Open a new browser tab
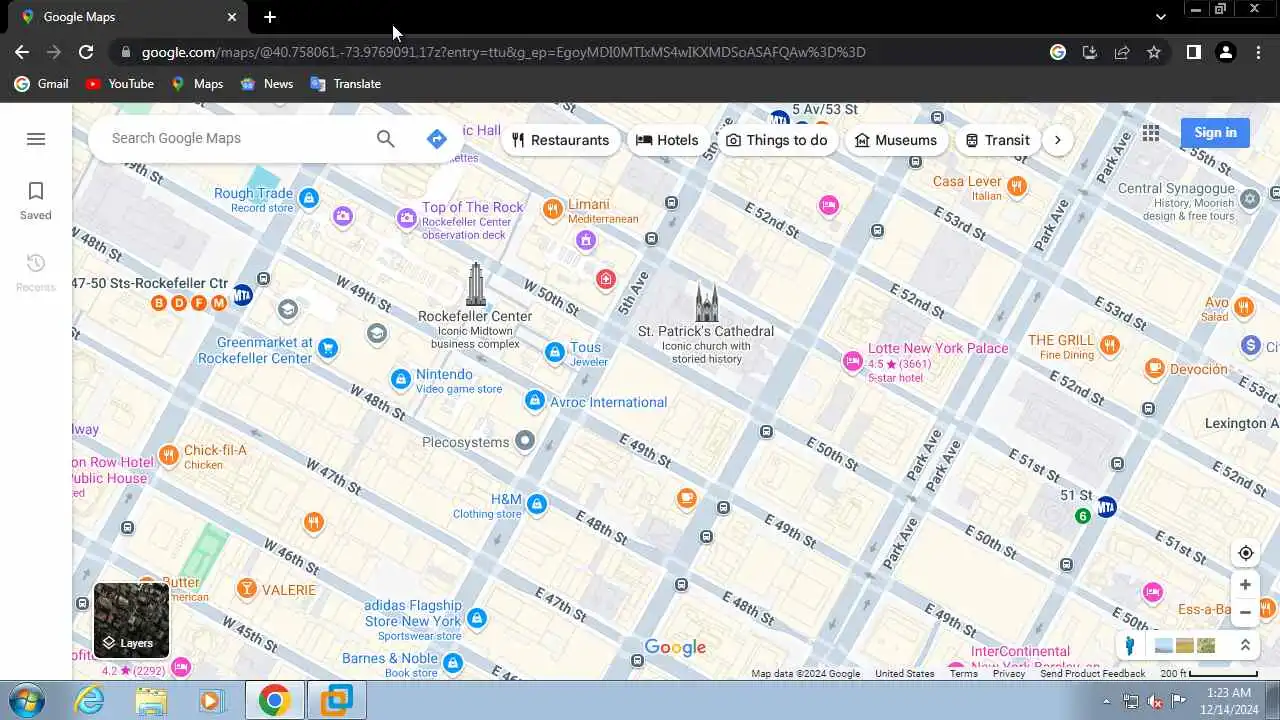The height and width of the screenshot is (720, 1280). click(270, 17)
